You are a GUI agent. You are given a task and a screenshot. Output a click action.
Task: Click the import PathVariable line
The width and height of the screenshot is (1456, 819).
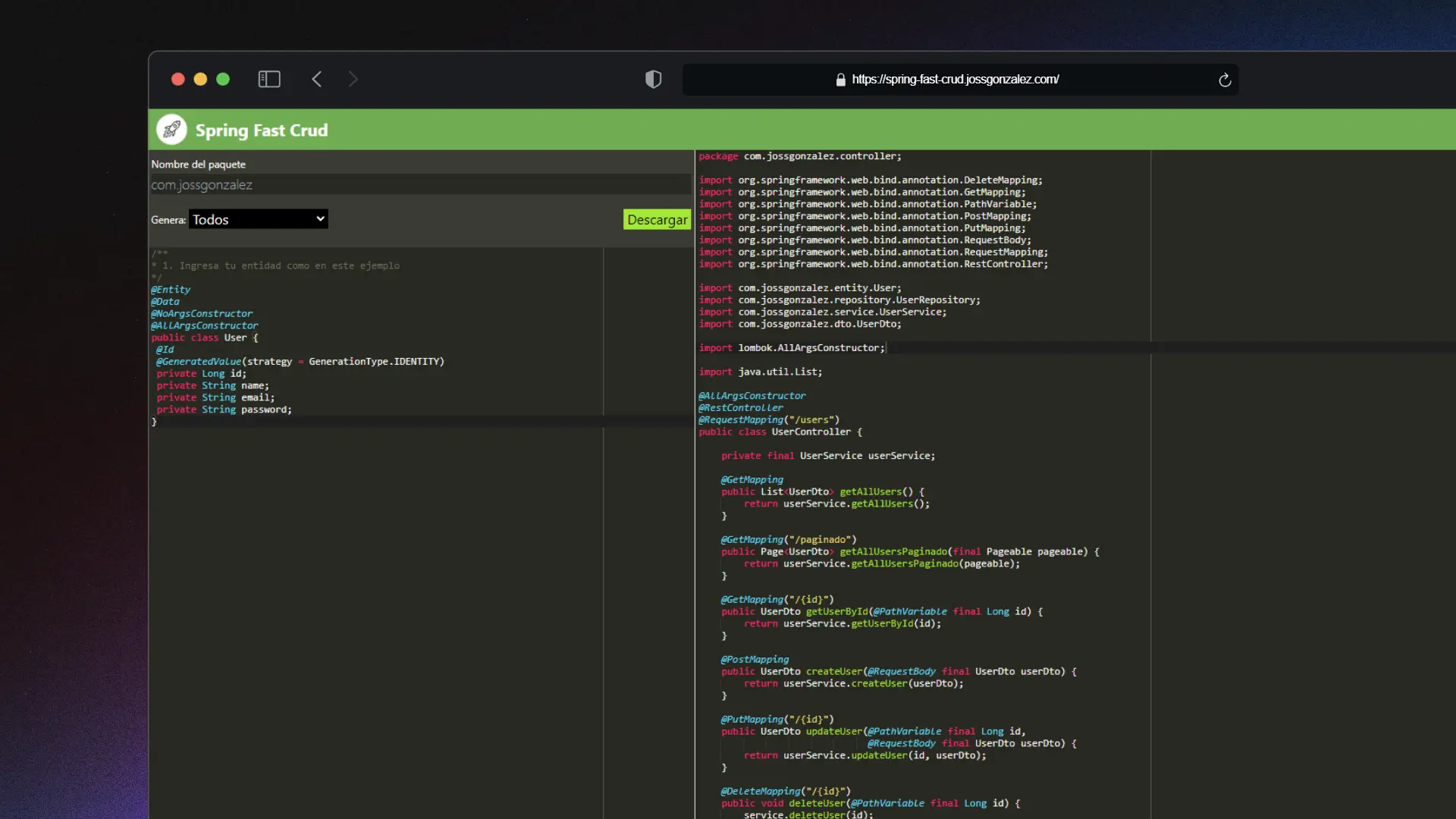[868, 204]
